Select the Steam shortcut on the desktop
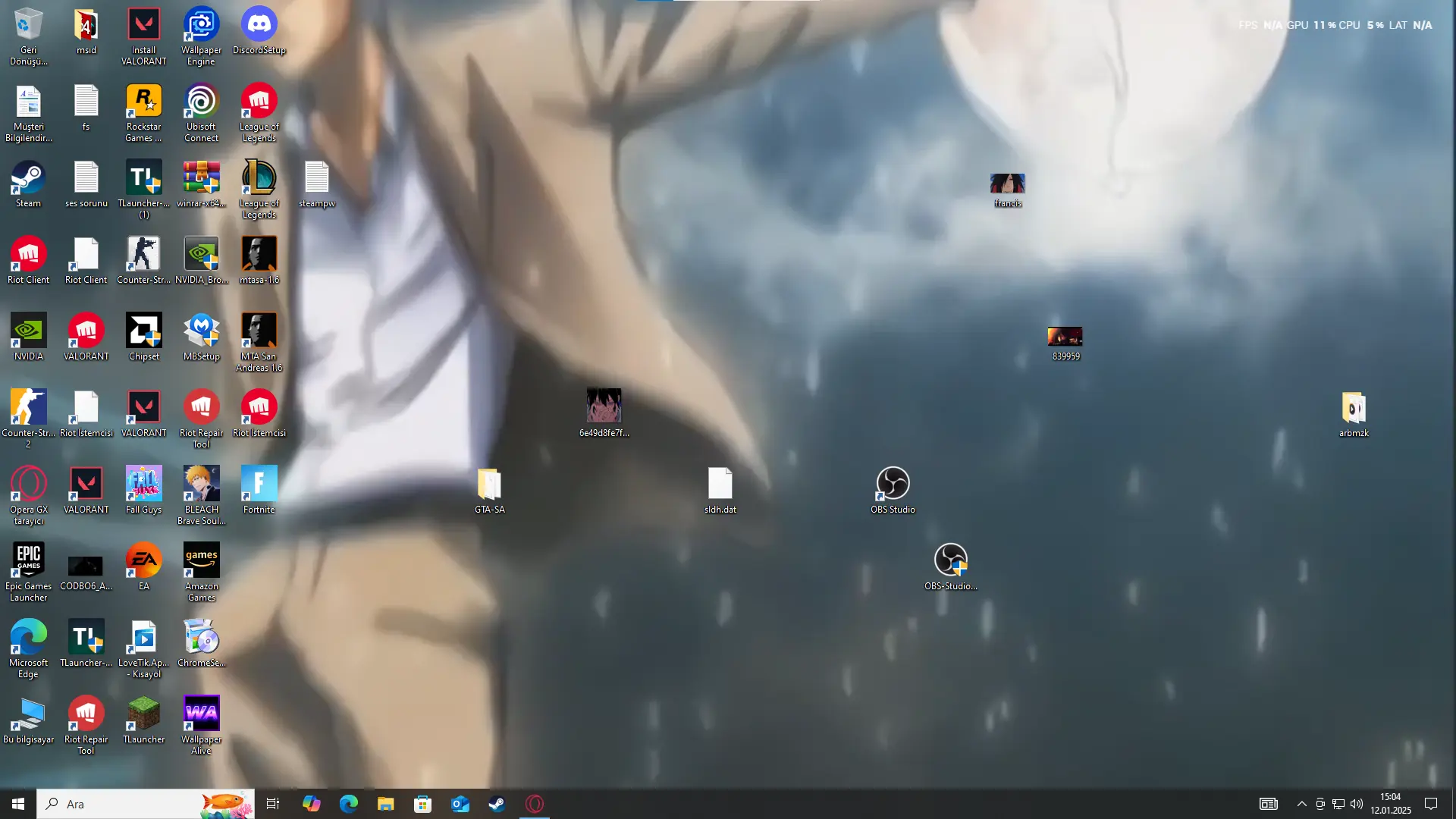 coord(28,184)
